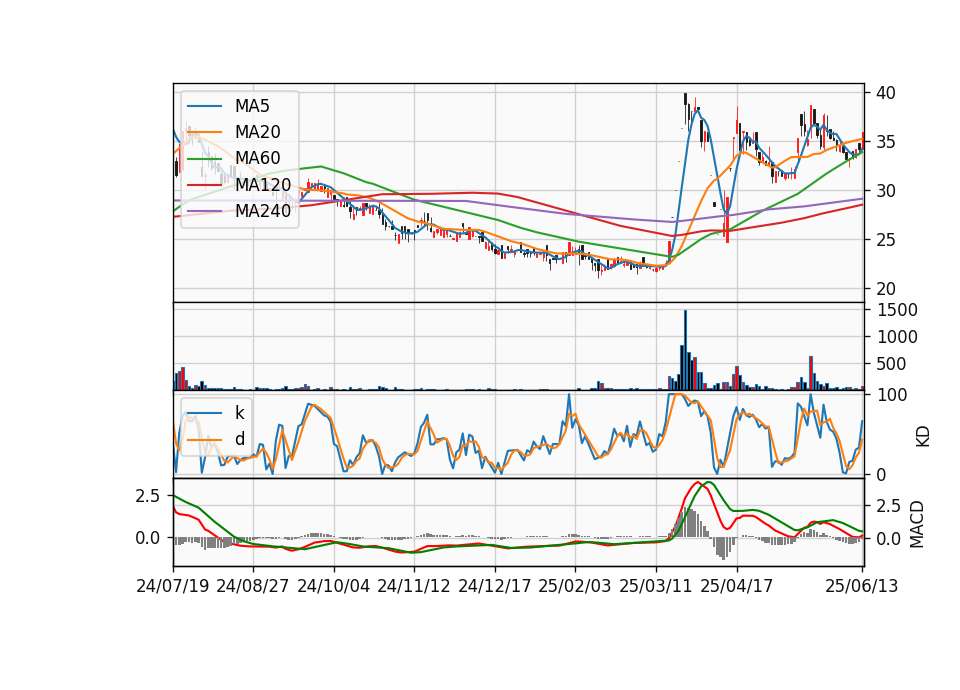Click the MACD left axis value 0.0
The image size is (960, 690).
click(x=148, y=538)
